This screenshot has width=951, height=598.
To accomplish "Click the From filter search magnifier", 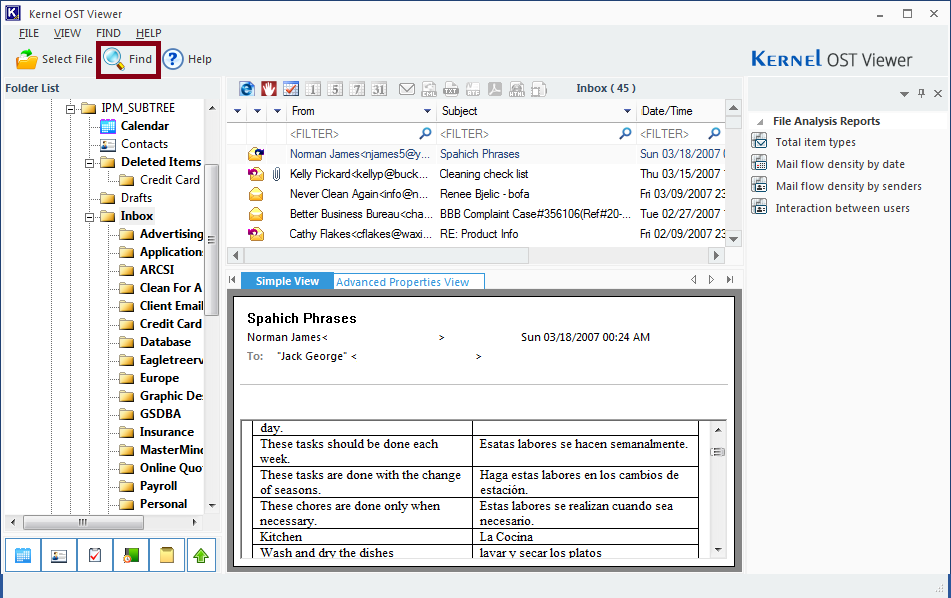I will 426,133.
